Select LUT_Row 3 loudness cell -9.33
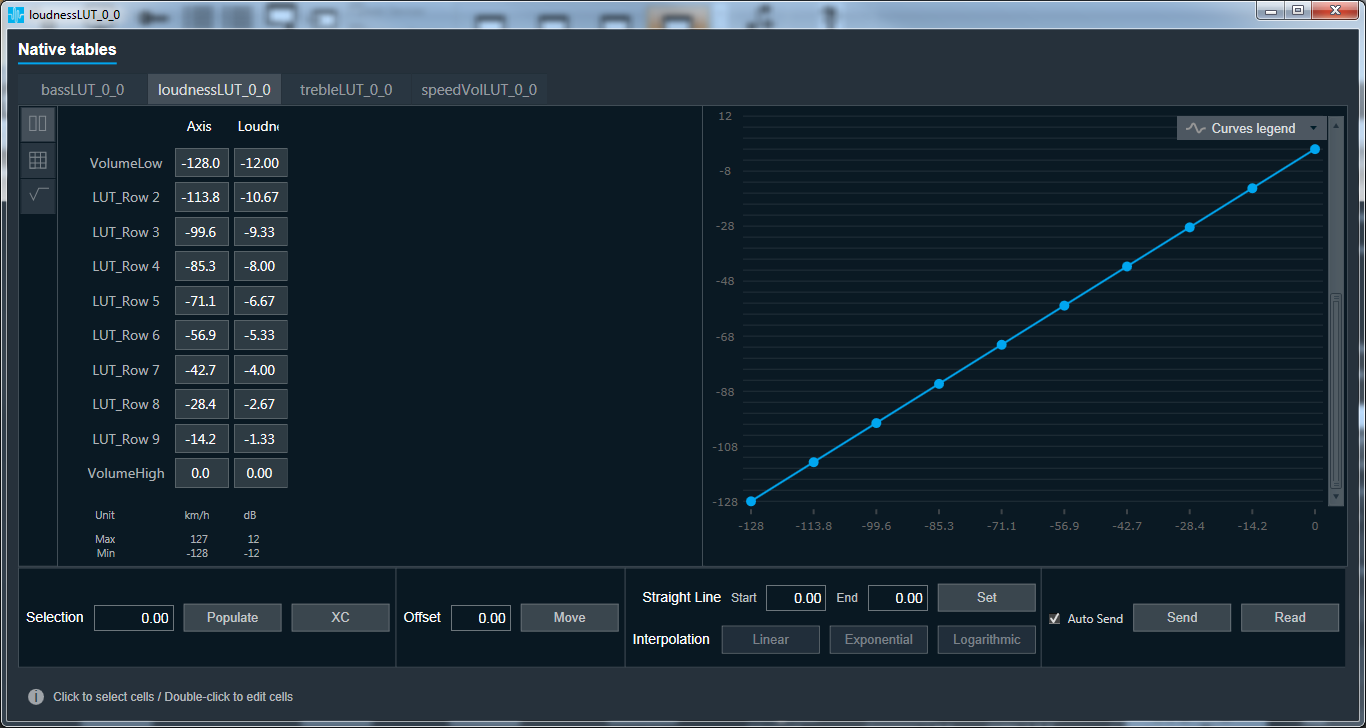 (x=260, y=232)
